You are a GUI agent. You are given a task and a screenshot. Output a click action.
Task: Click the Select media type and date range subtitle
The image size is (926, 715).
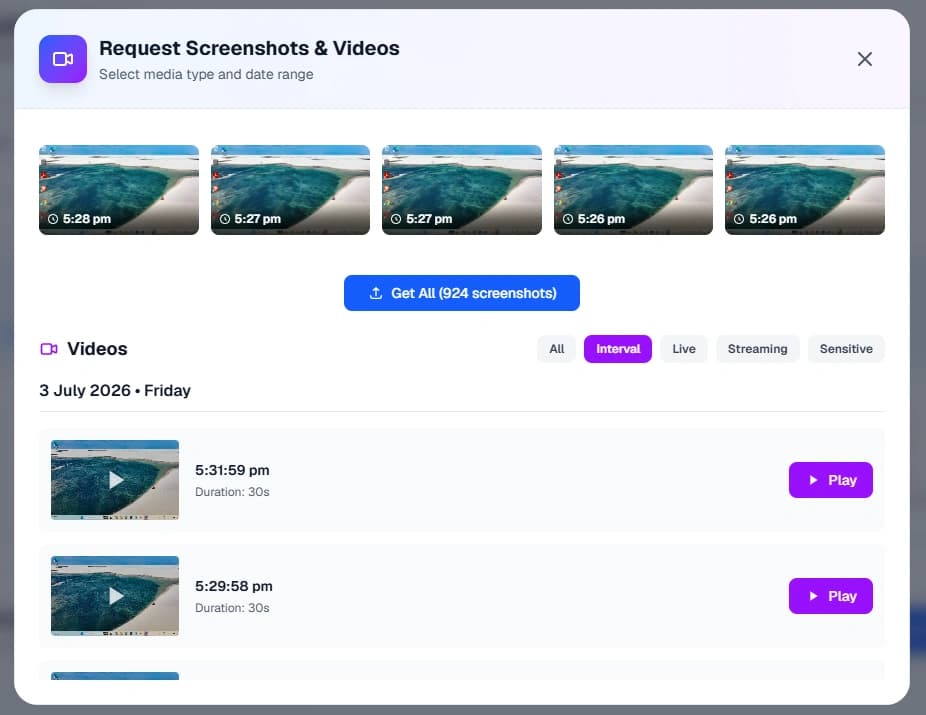[x=206, y=74]
